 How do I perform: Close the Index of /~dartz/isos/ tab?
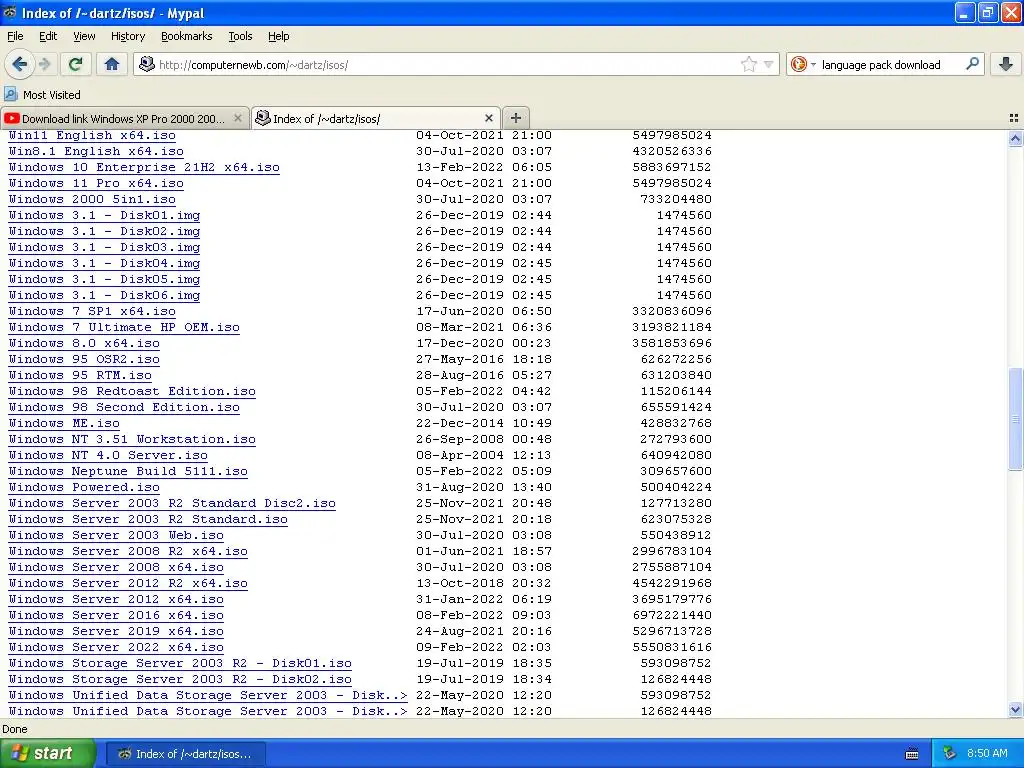pos(488,118)
